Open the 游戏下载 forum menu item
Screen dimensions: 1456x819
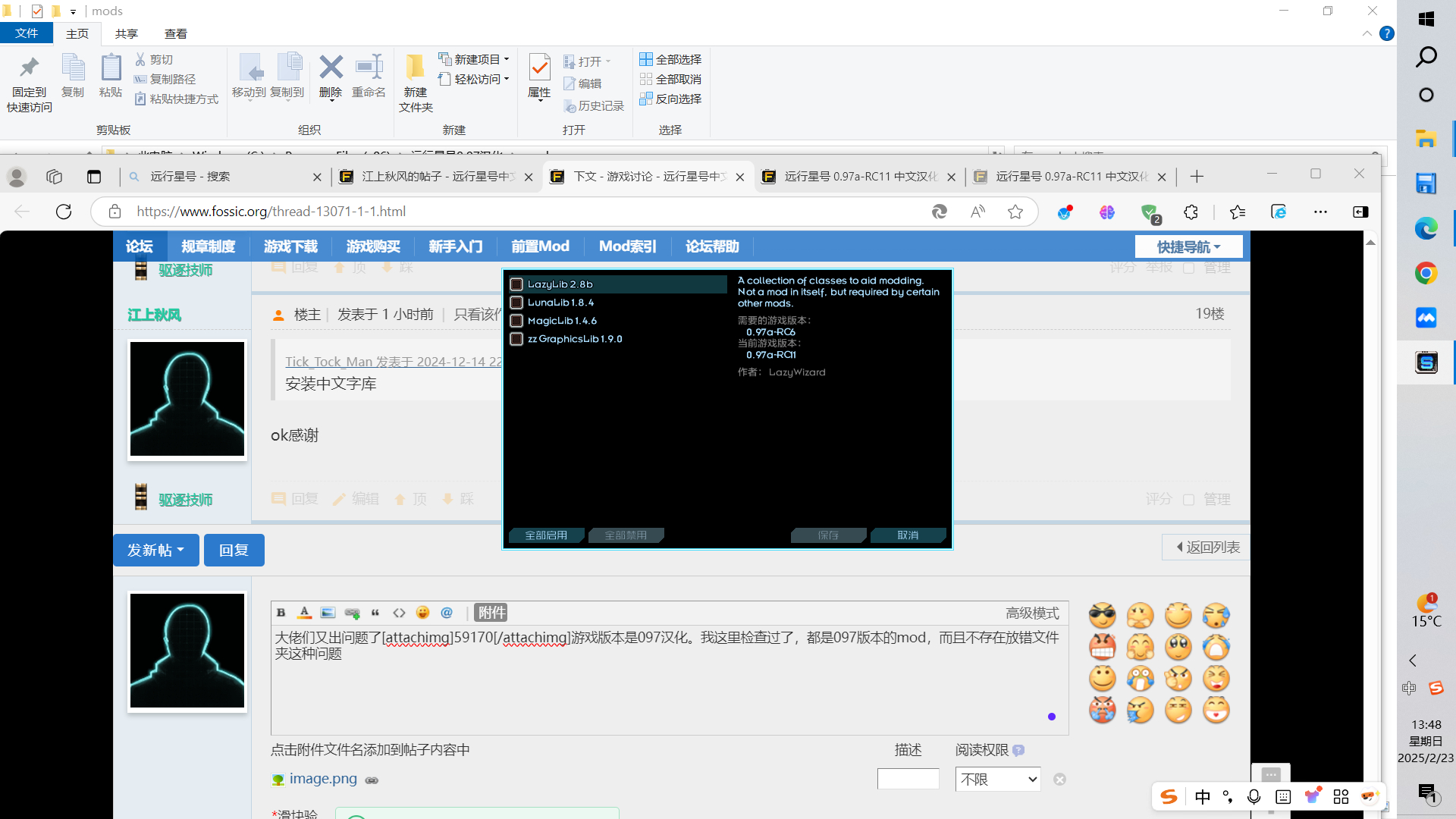(x=290, y=246)
